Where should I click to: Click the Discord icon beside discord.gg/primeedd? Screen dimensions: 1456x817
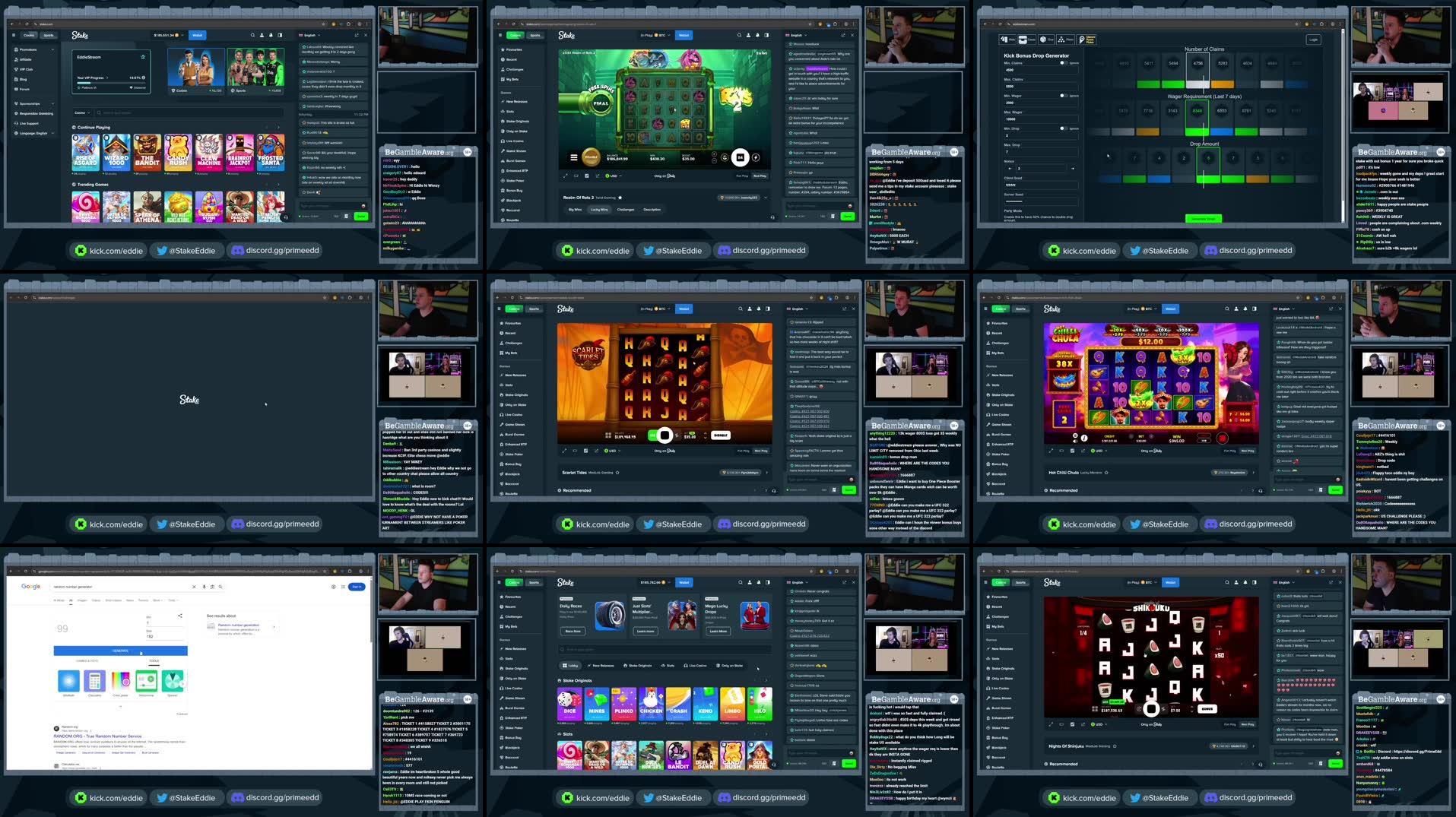coord(240,250)
